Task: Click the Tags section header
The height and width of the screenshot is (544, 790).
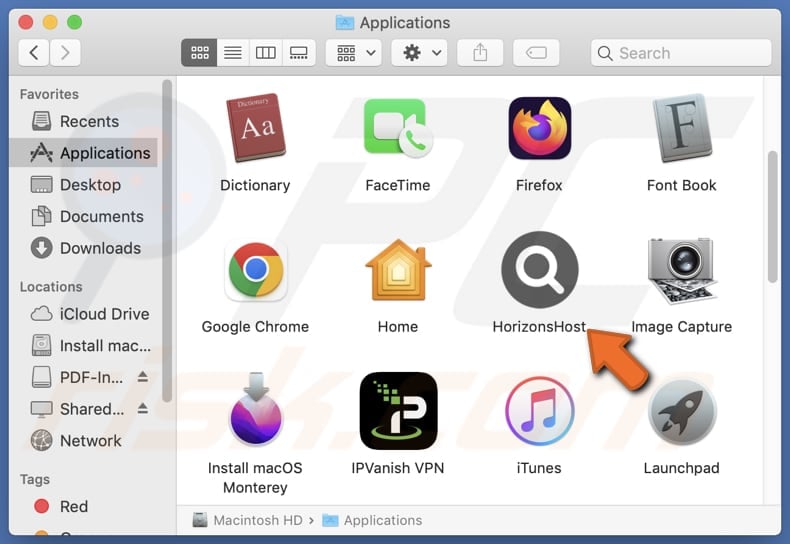Action: click(35, 479)
